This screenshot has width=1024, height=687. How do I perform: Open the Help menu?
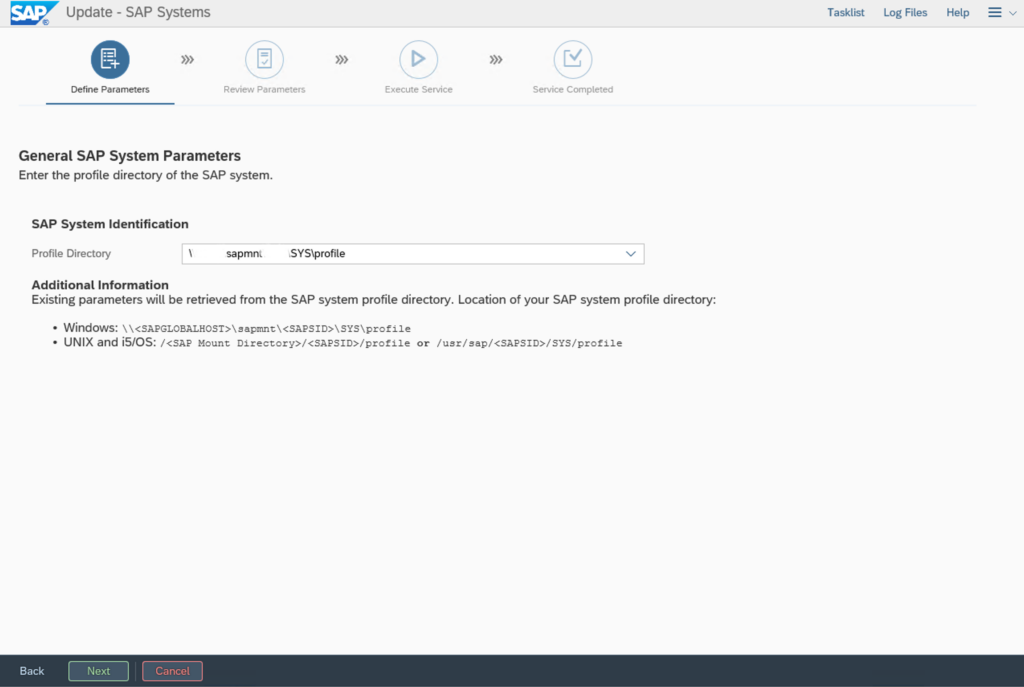[x=957, y=12]
